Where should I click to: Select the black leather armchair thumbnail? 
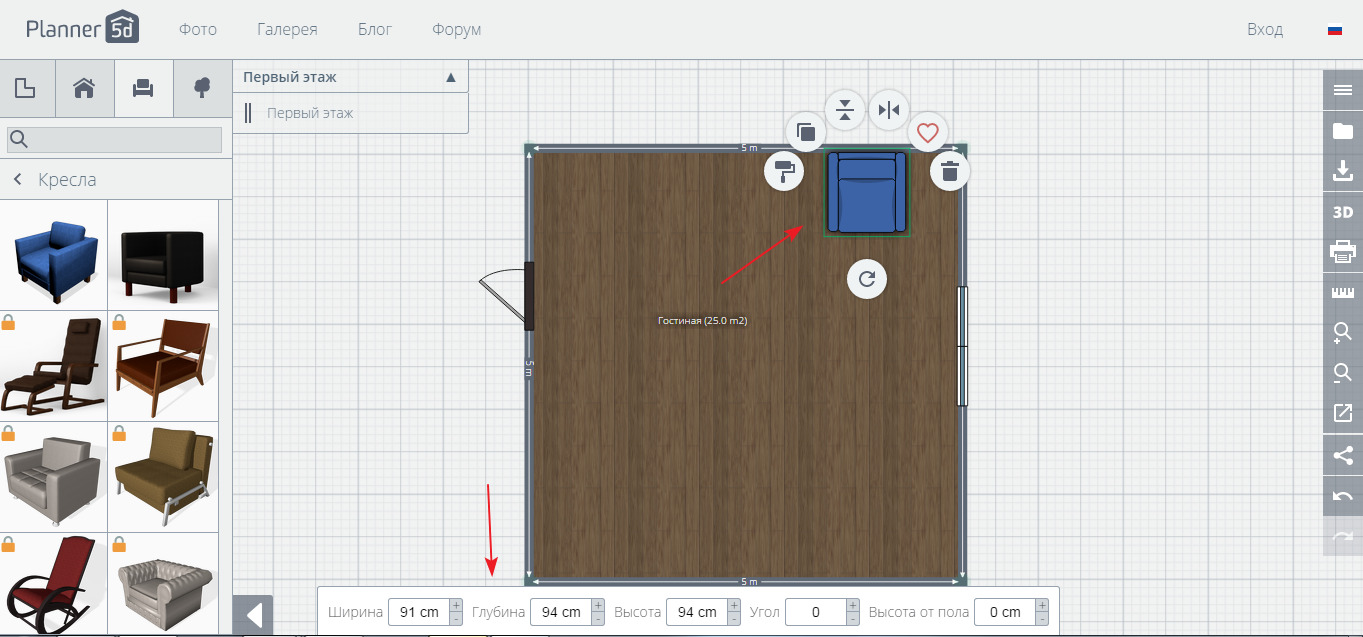162,256
